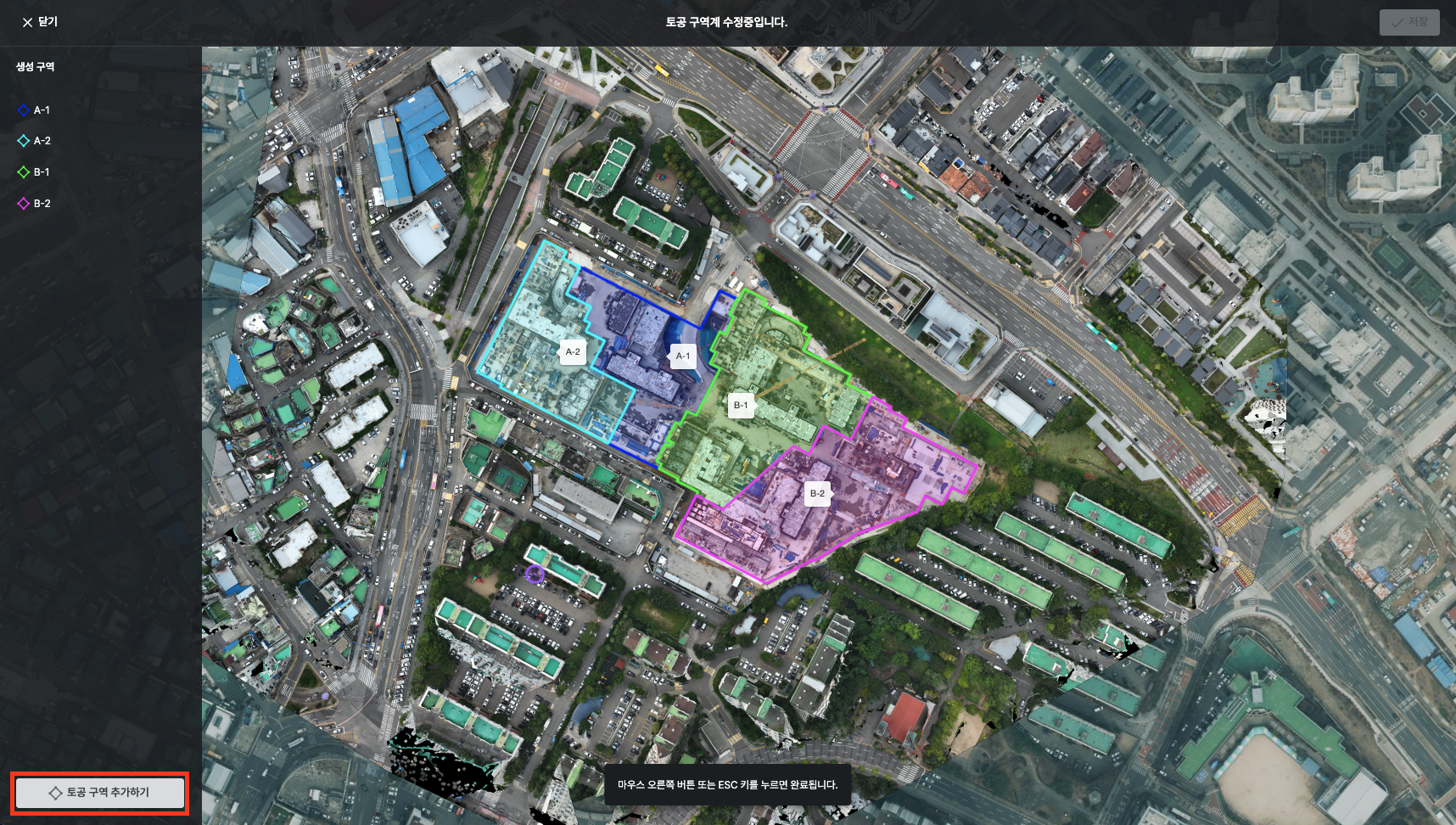Click the purple circle marker on the map
The image size is (1456, 825).
click(x=534, y=575)
